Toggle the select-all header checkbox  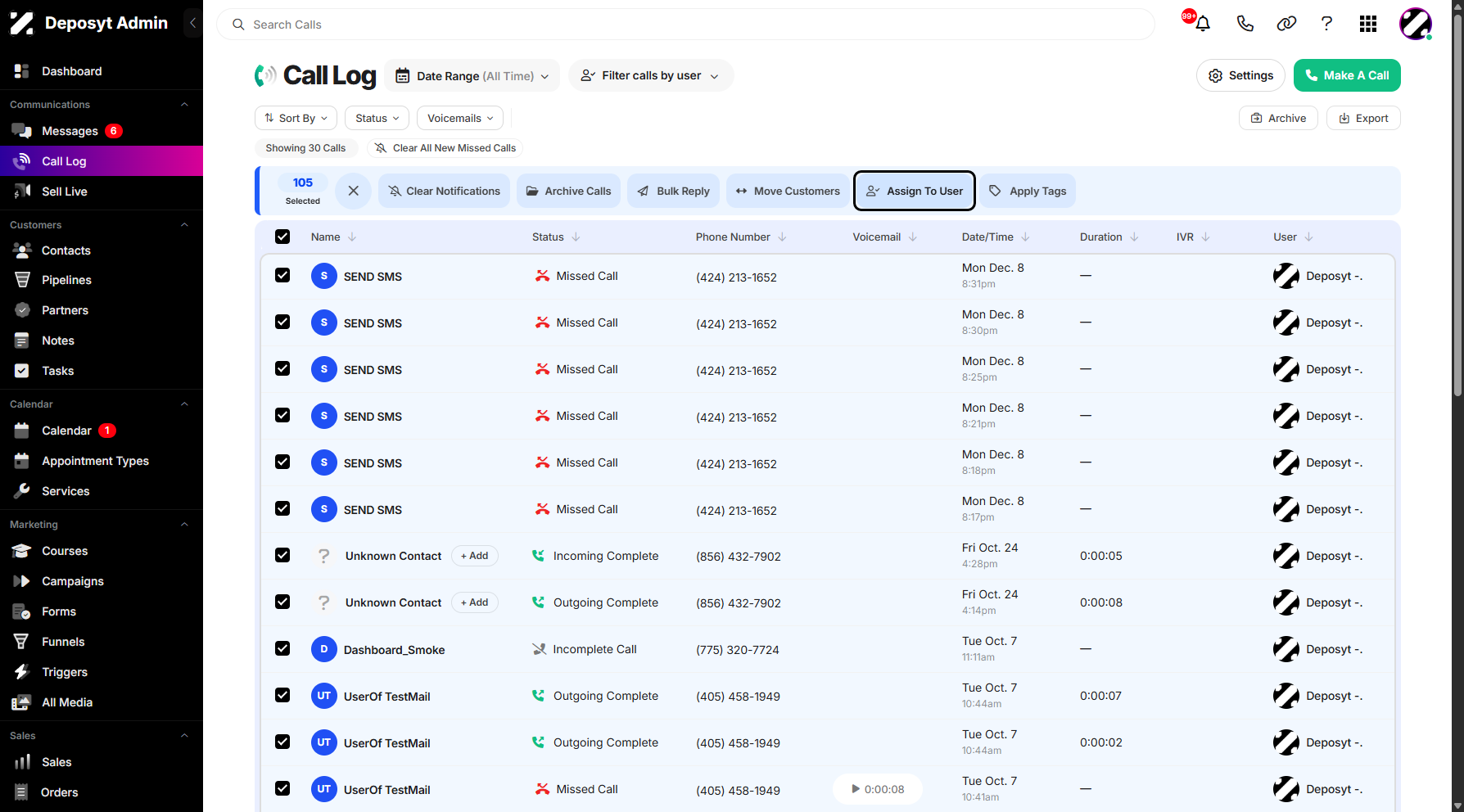click(282, 237)
